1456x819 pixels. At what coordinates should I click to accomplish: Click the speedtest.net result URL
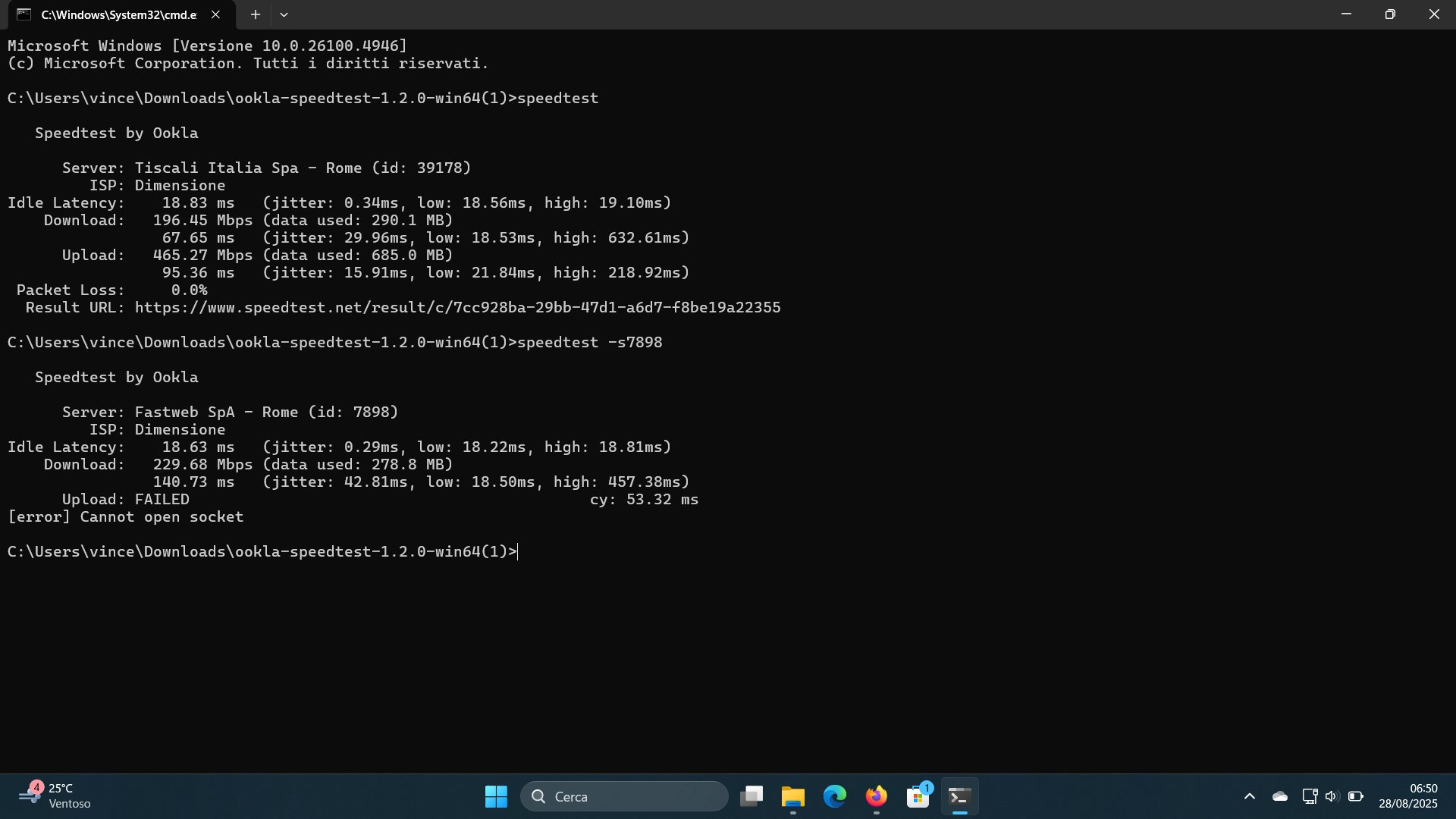[x=457, y=308]
